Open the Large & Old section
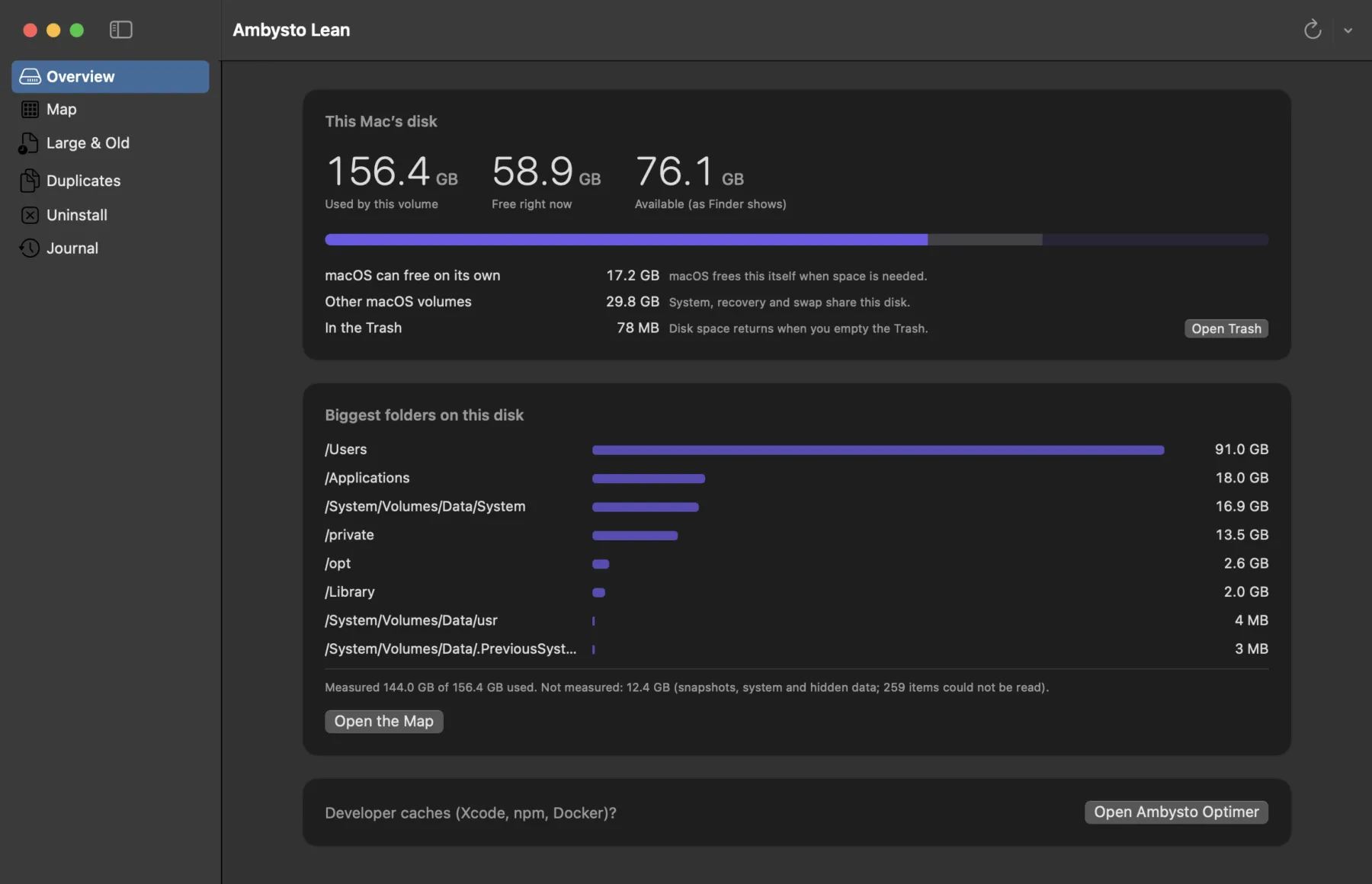1372x884 pixels. 111,143
